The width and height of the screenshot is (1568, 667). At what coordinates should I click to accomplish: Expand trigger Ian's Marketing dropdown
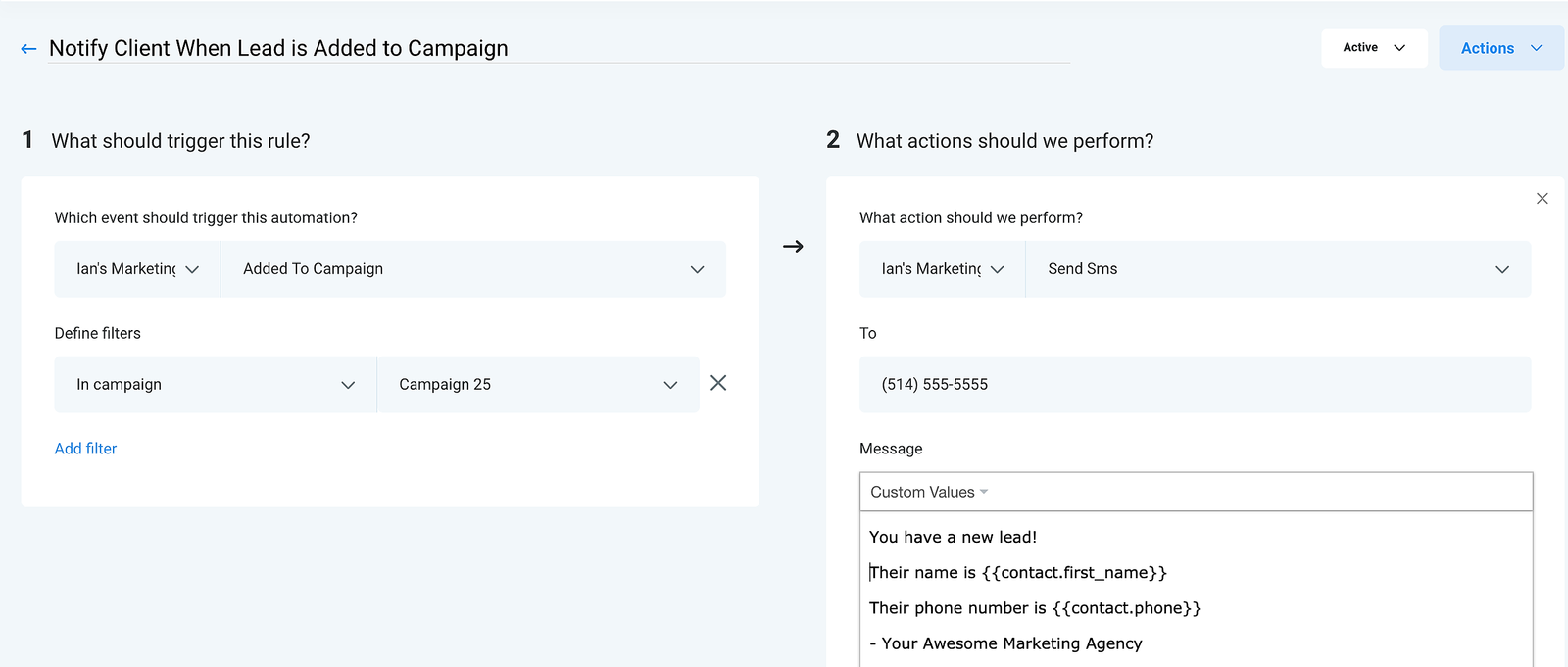pyautogui.click(x=137, y=269)
